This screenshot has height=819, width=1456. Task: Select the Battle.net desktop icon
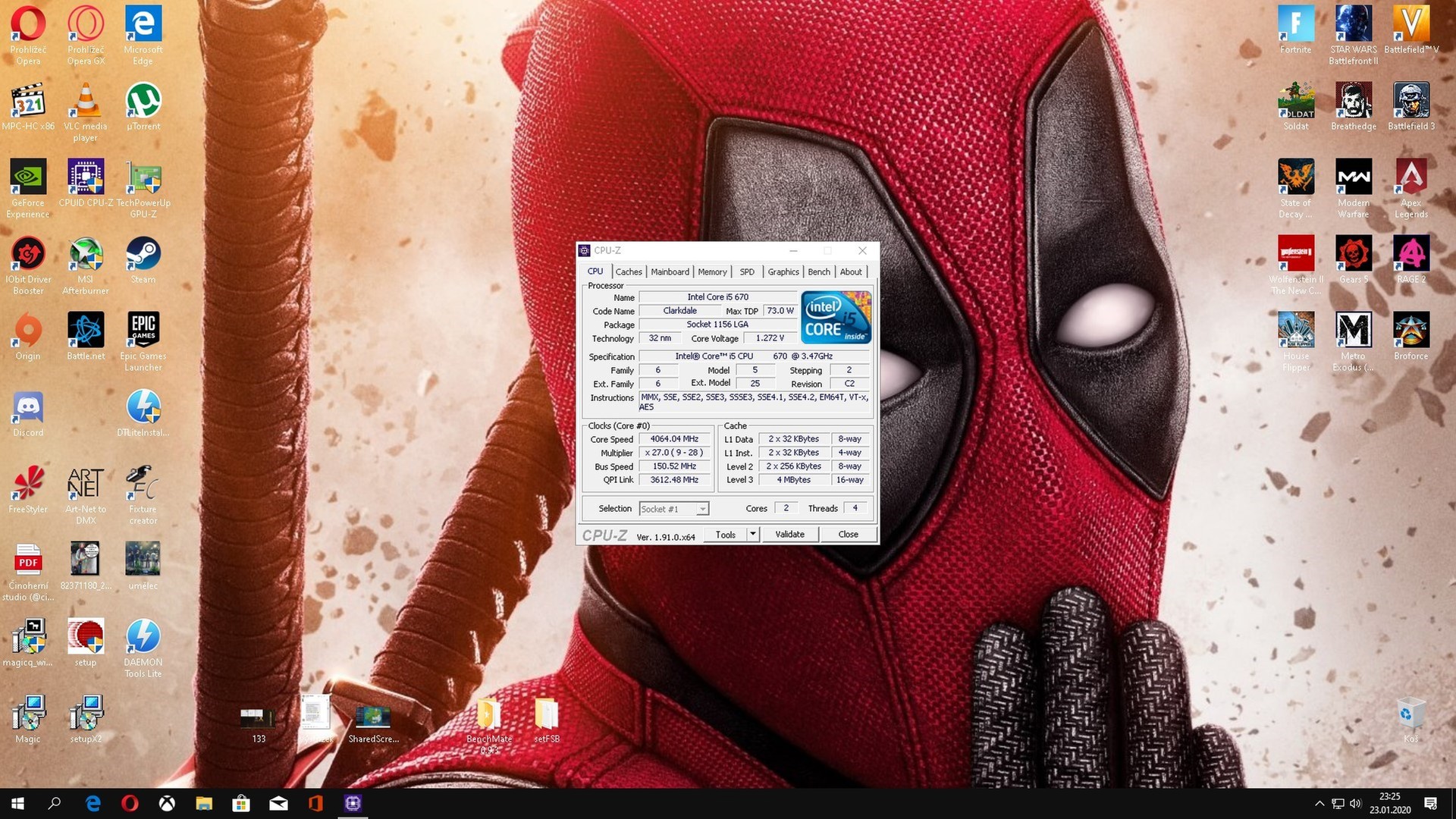click(86, 337)
